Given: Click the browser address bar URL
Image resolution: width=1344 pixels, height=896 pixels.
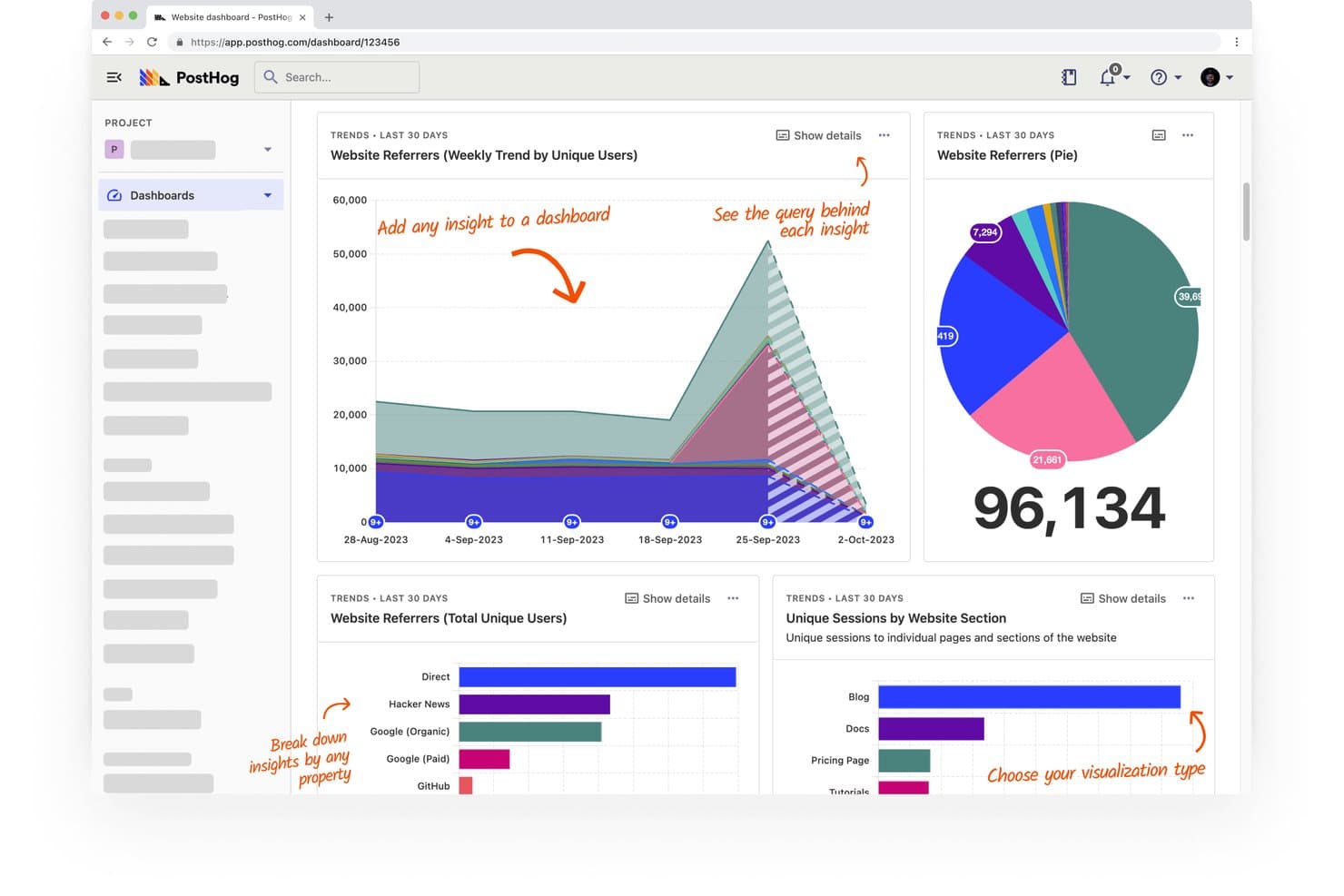Looking at the screenshot, I should (x=295, y=42).
